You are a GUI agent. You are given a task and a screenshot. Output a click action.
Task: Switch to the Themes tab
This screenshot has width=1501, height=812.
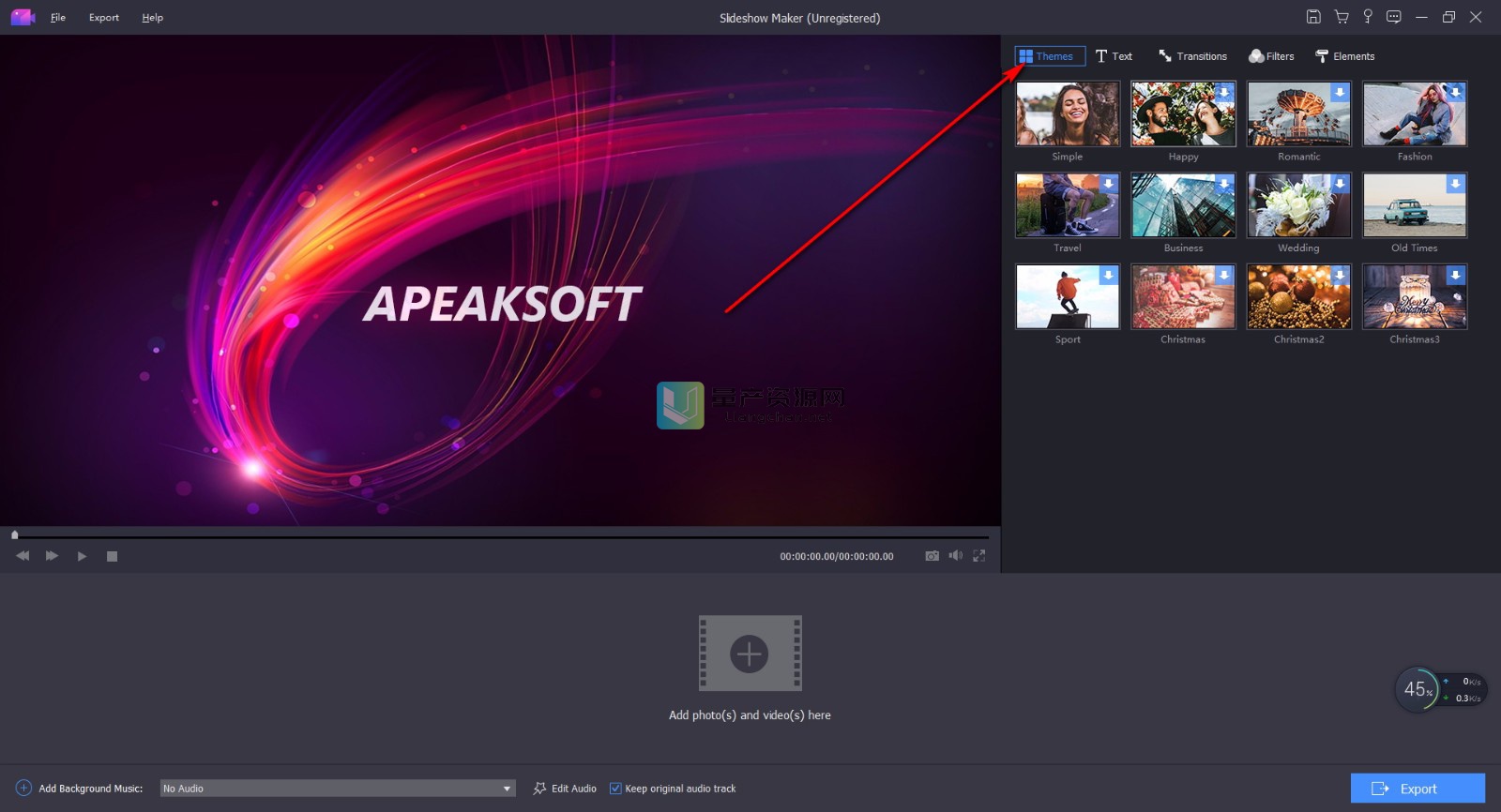(1050, 56)
